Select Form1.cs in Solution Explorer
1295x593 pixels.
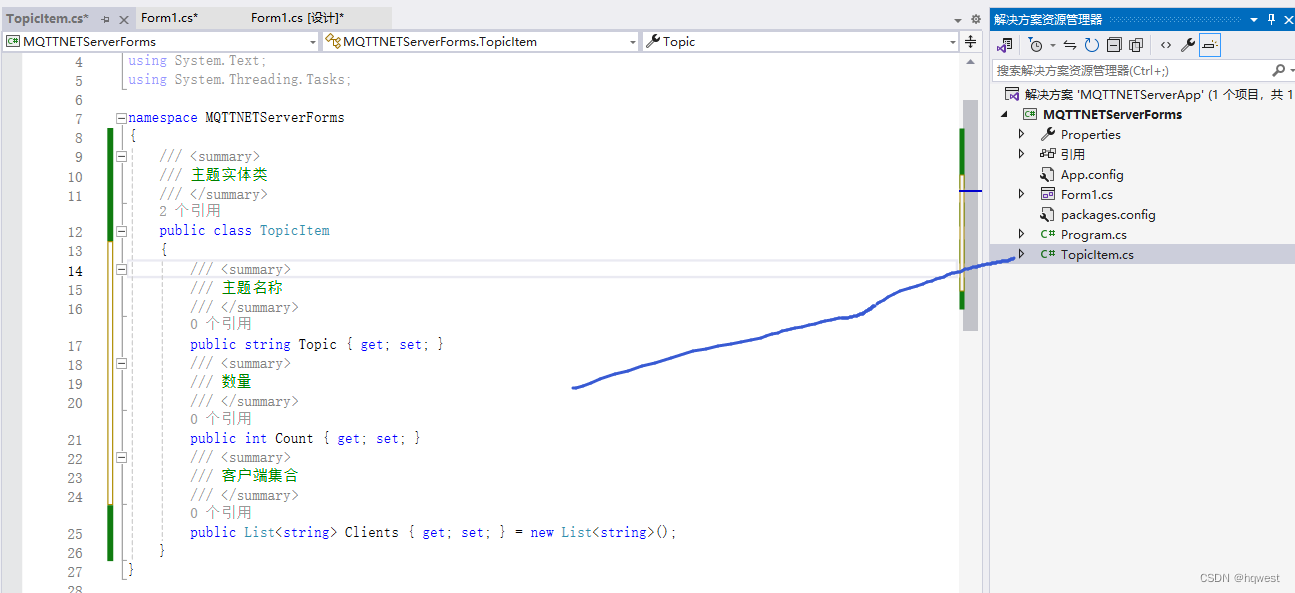click(1086, 194)
